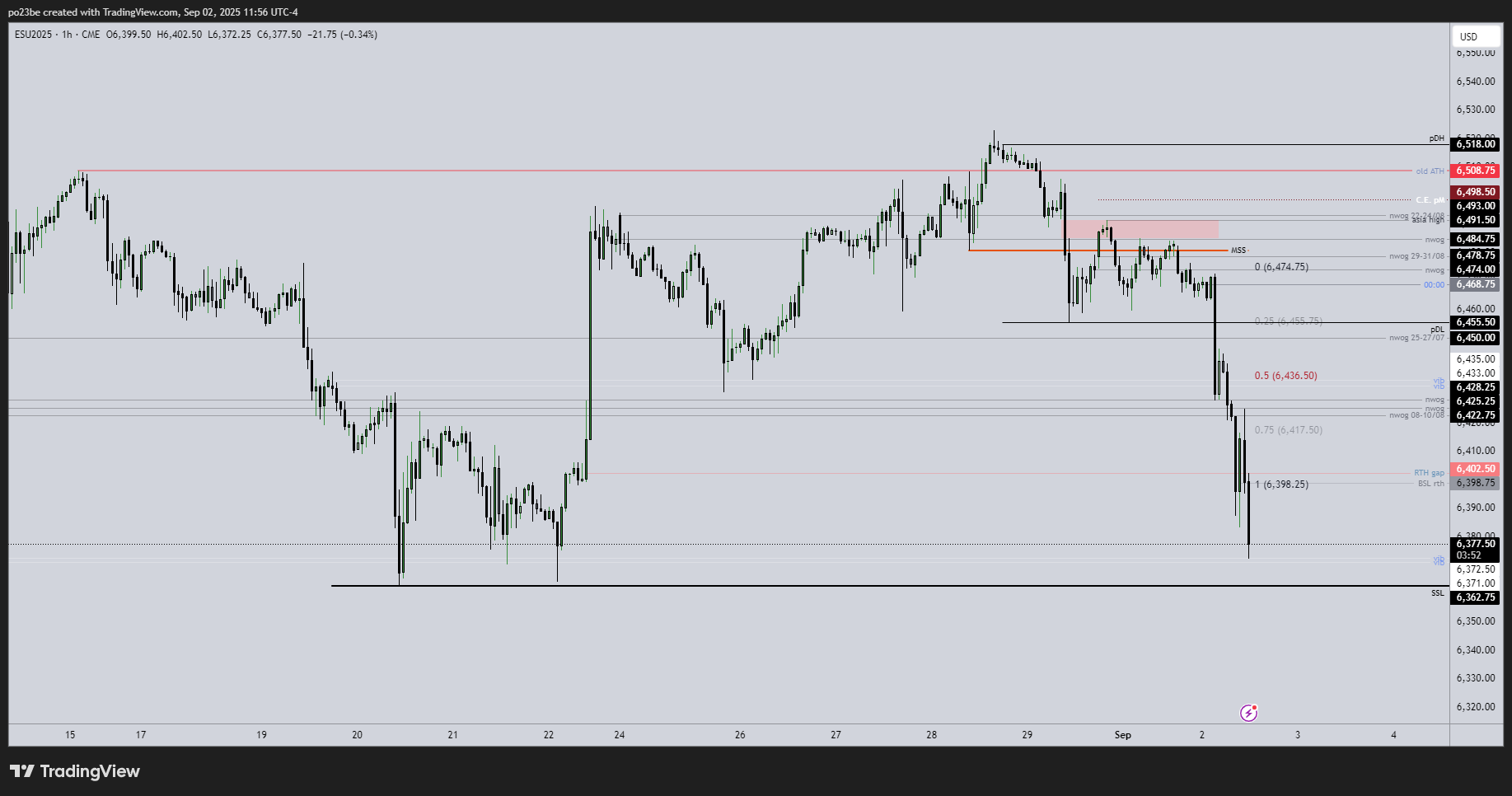Click the pDH price label showing 6,518.00
The width and height of the screenshot is (1512, 796).
[1474, 143]
